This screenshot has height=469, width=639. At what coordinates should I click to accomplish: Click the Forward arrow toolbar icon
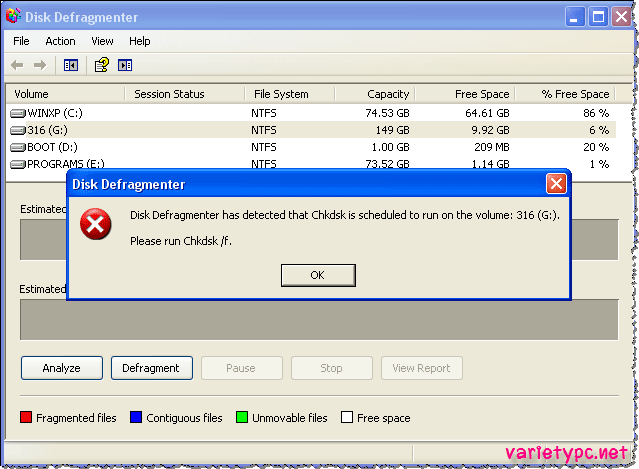(40, 65)
